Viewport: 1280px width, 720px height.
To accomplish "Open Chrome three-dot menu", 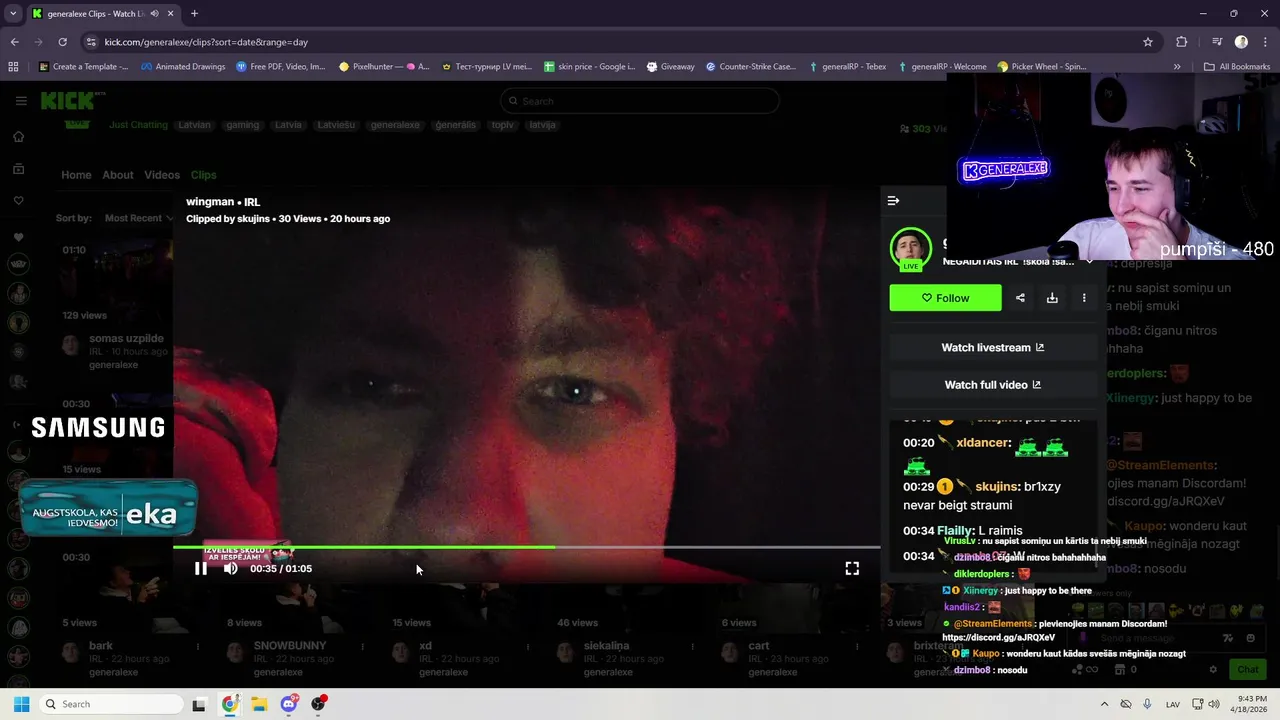I will click(x=1265, y=42).
